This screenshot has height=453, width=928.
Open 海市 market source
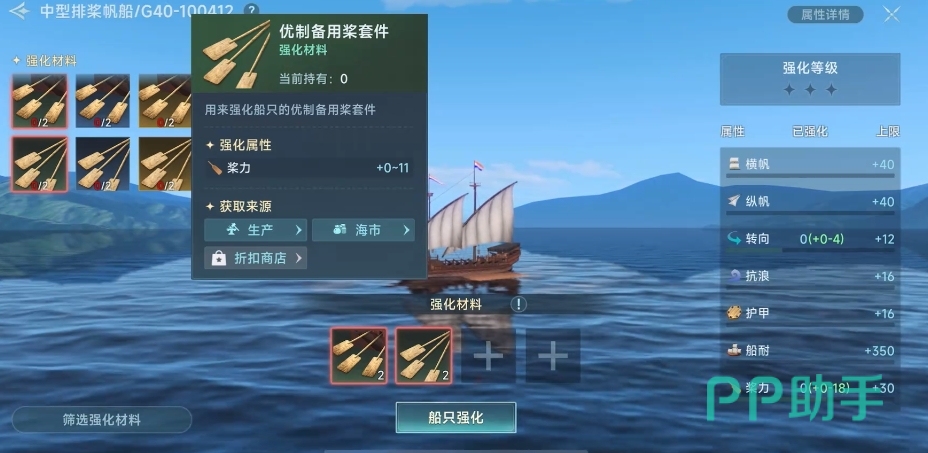(x=363, y=230)
